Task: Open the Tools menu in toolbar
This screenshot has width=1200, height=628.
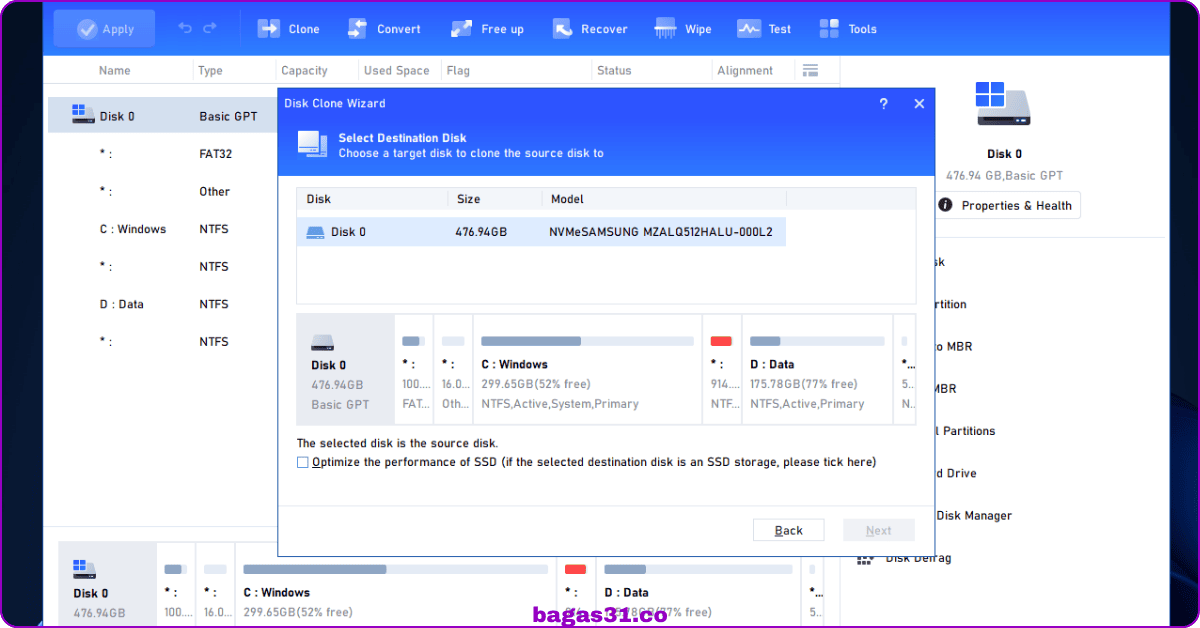Action: coord(847,29)
